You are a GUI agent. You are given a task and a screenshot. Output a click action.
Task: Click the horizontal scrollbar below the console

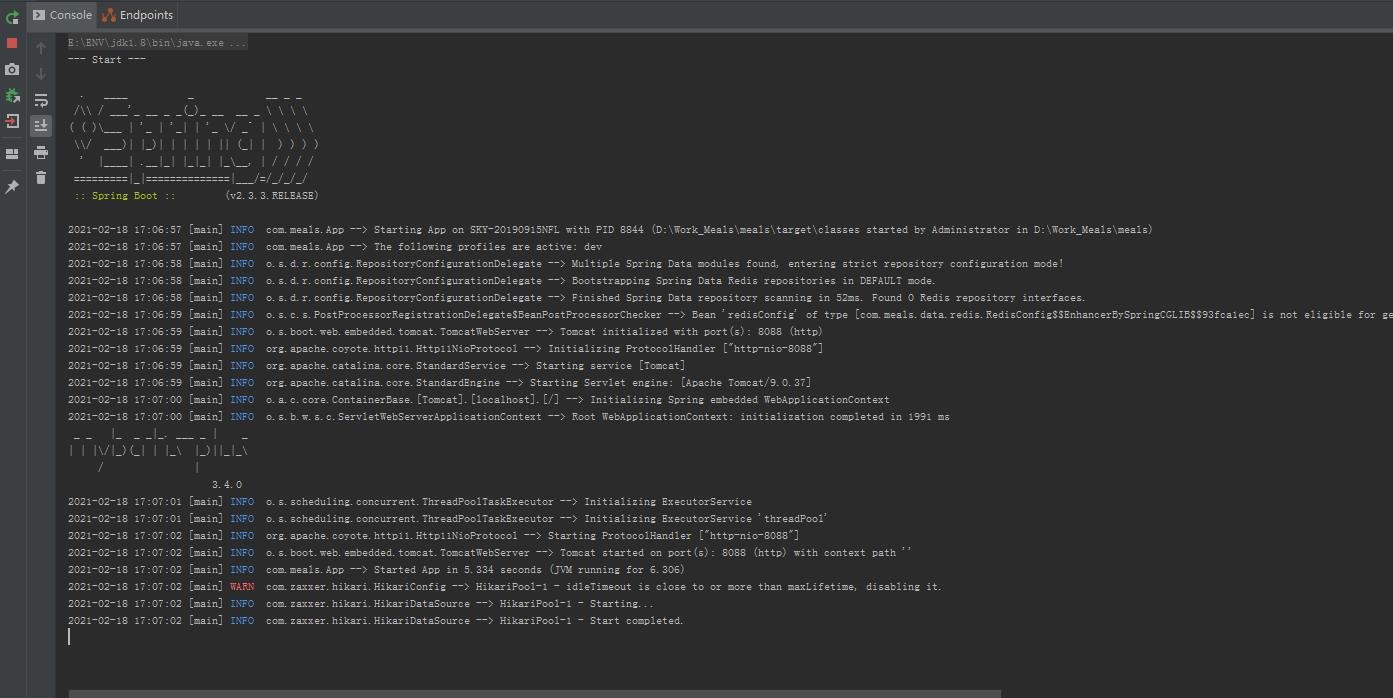click(534, 693)
